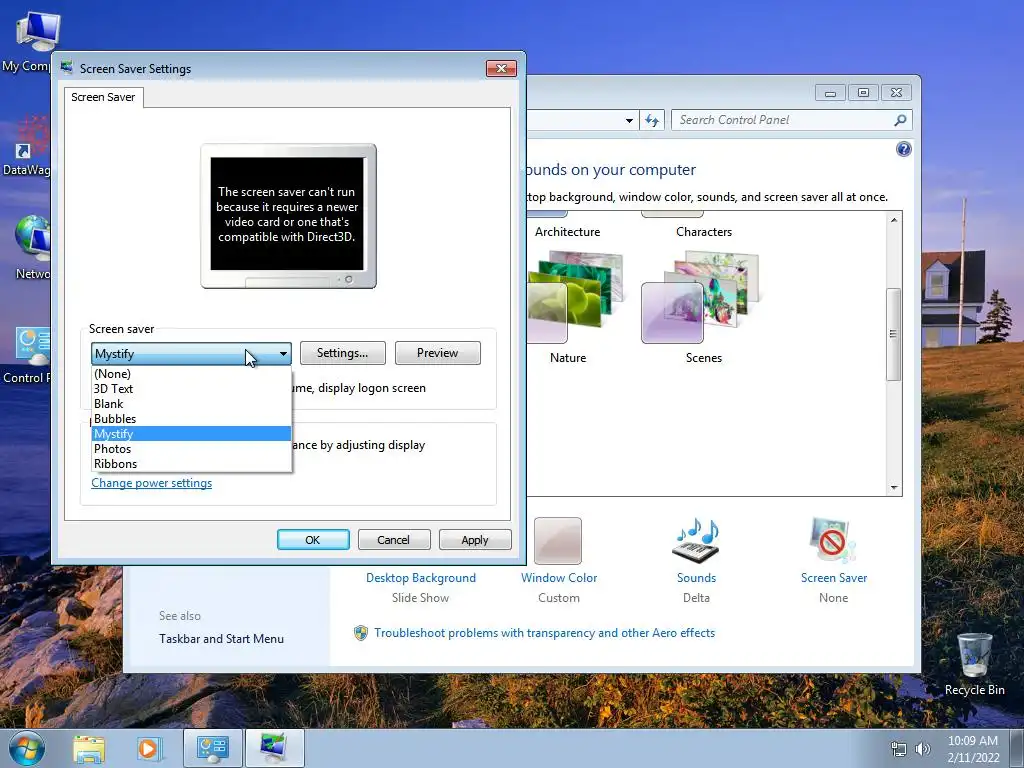Screen dimensions: 1024x768
Task: Click the search magnifier in Control Panel
Action: (x=900, y=120)
